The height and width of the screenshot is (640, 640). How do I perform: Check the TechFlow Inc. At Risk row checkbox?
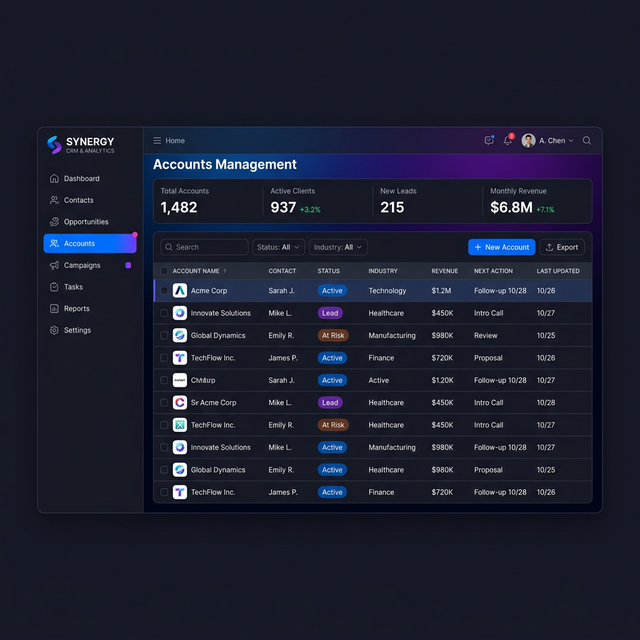click(164, 425)
